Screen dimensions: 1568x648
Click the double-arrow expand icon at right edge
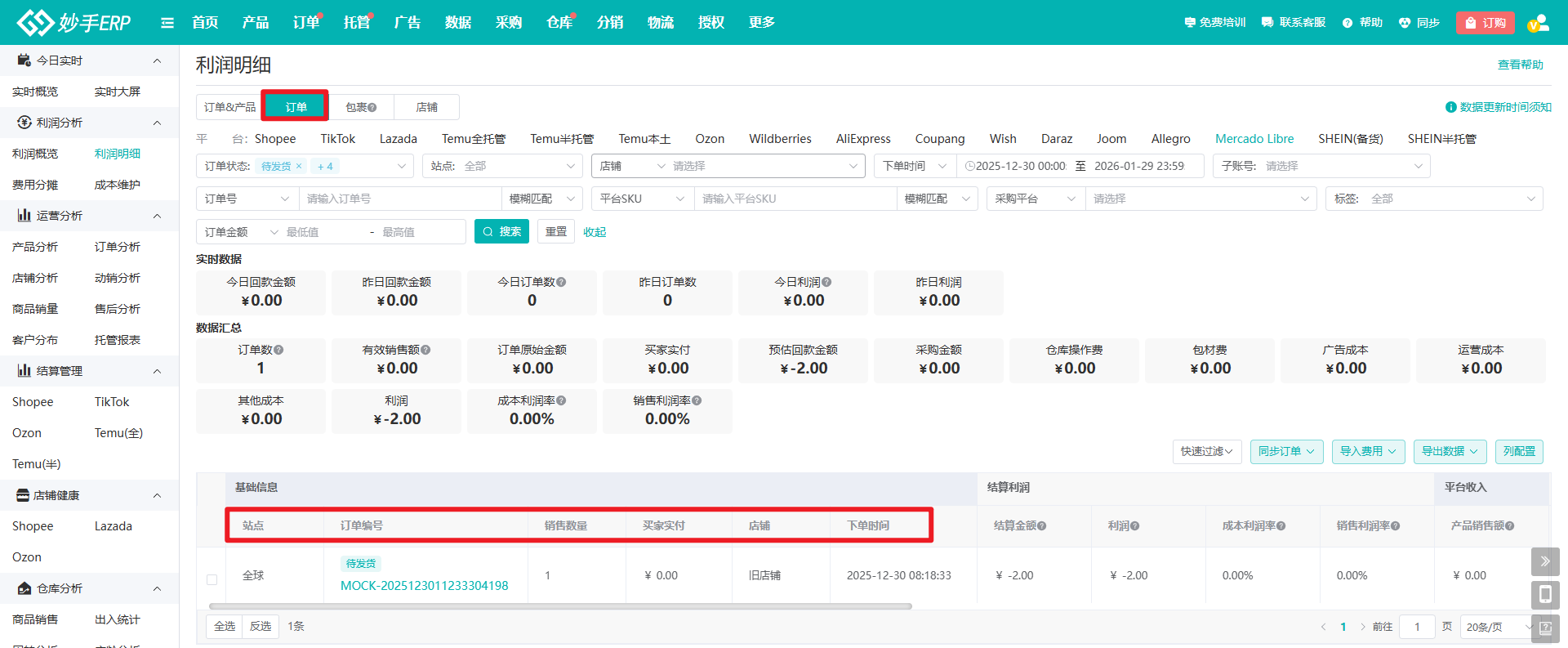coord(1544,561)
